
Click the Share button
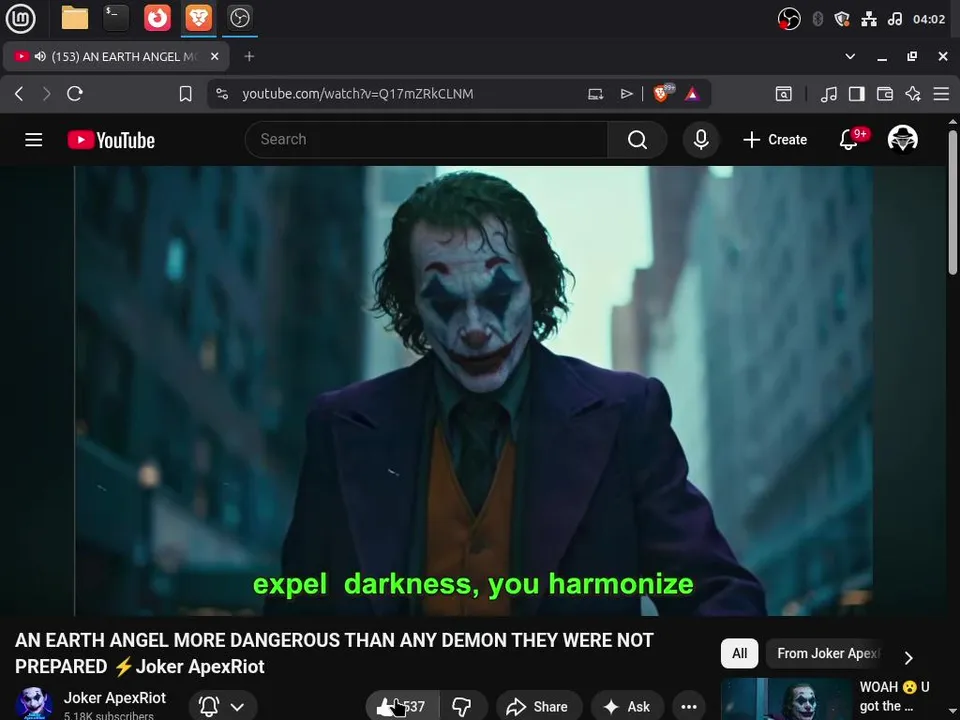(x=538, y=707)
